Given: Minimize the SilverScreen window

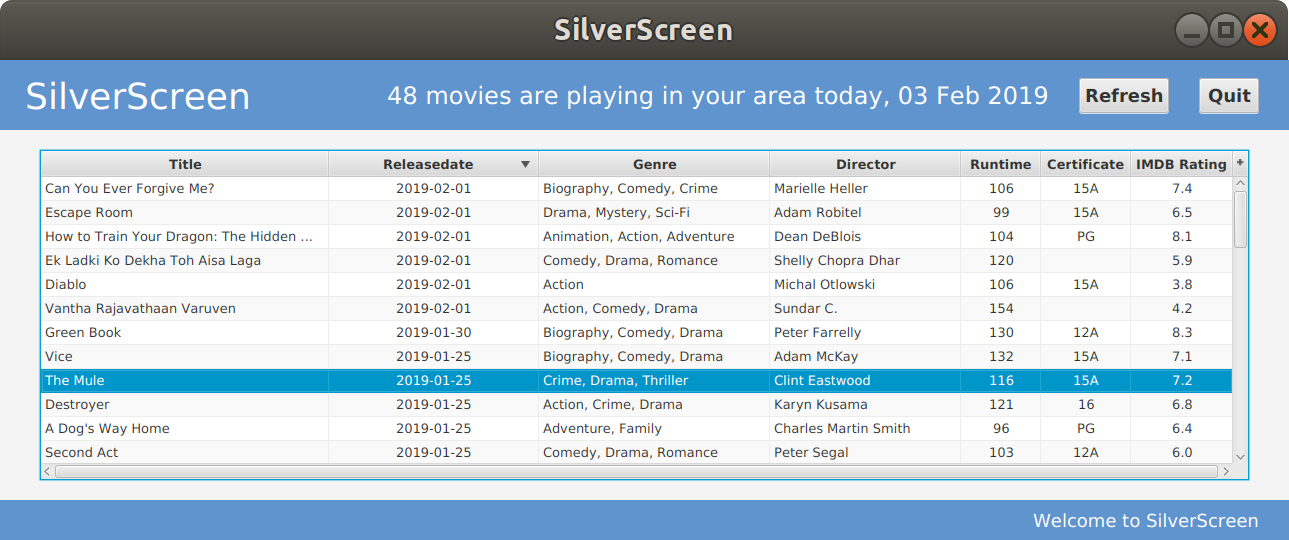Looking at the screenshot, I should (1191, 31).
